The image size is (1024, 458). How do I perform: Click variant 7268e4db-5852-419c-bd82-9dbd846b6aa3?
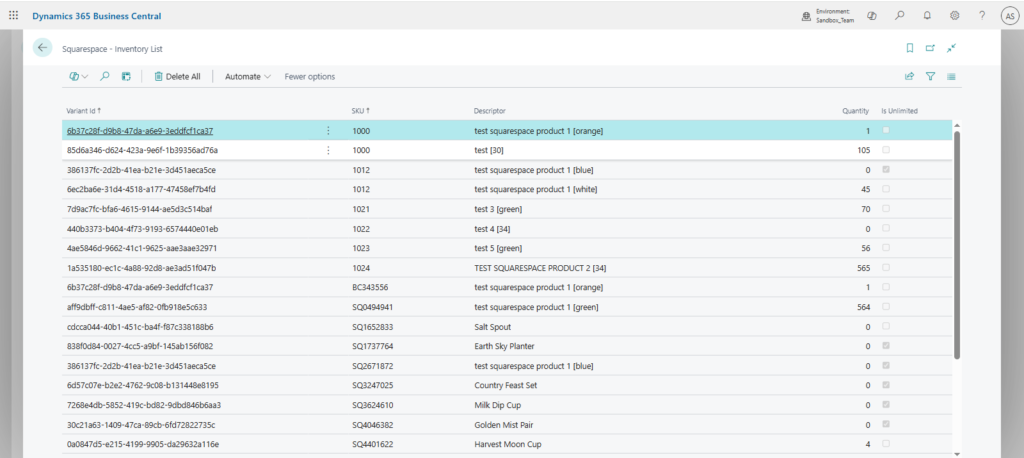[x=144, y=405]
